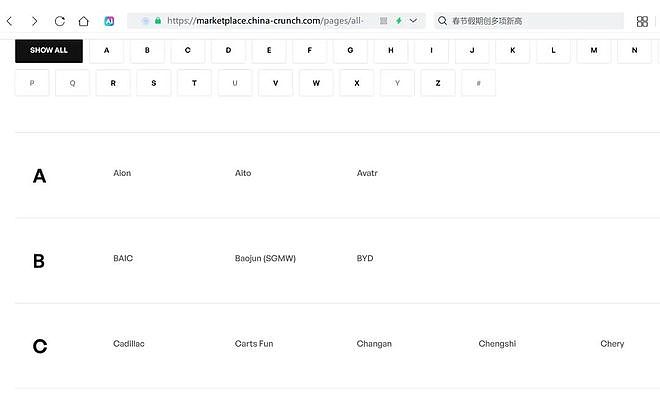
Task: Click the green padlock site security icon
Action: tap(158, 21)
